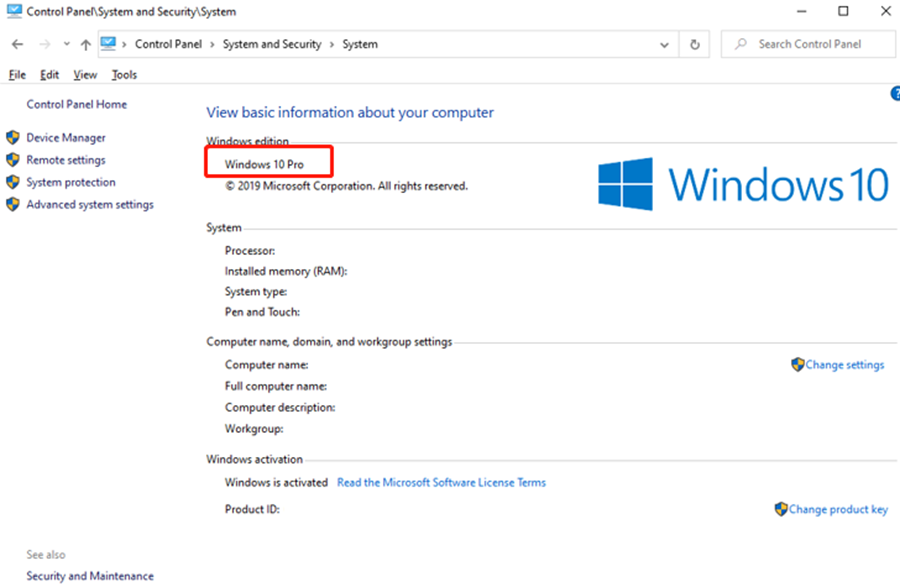Click Control Panel breadcrumb segment

(168, 44)
